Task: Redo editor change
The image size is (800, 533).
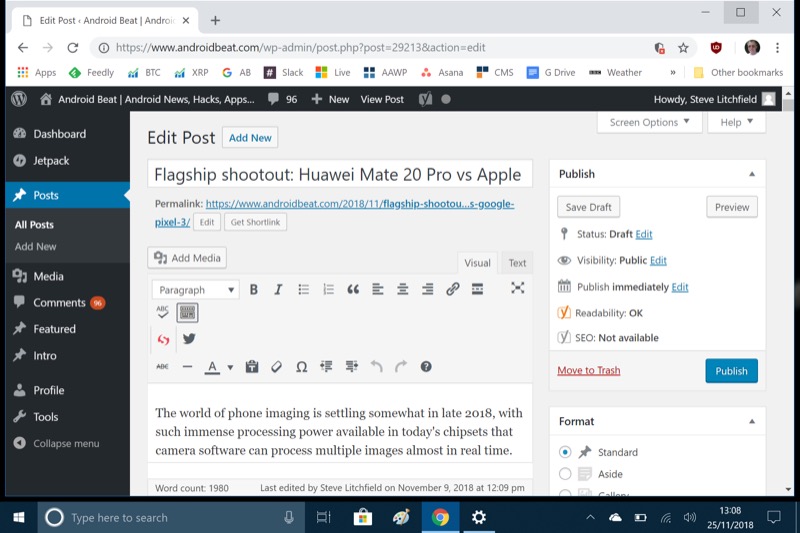Action: pos(401,366)
